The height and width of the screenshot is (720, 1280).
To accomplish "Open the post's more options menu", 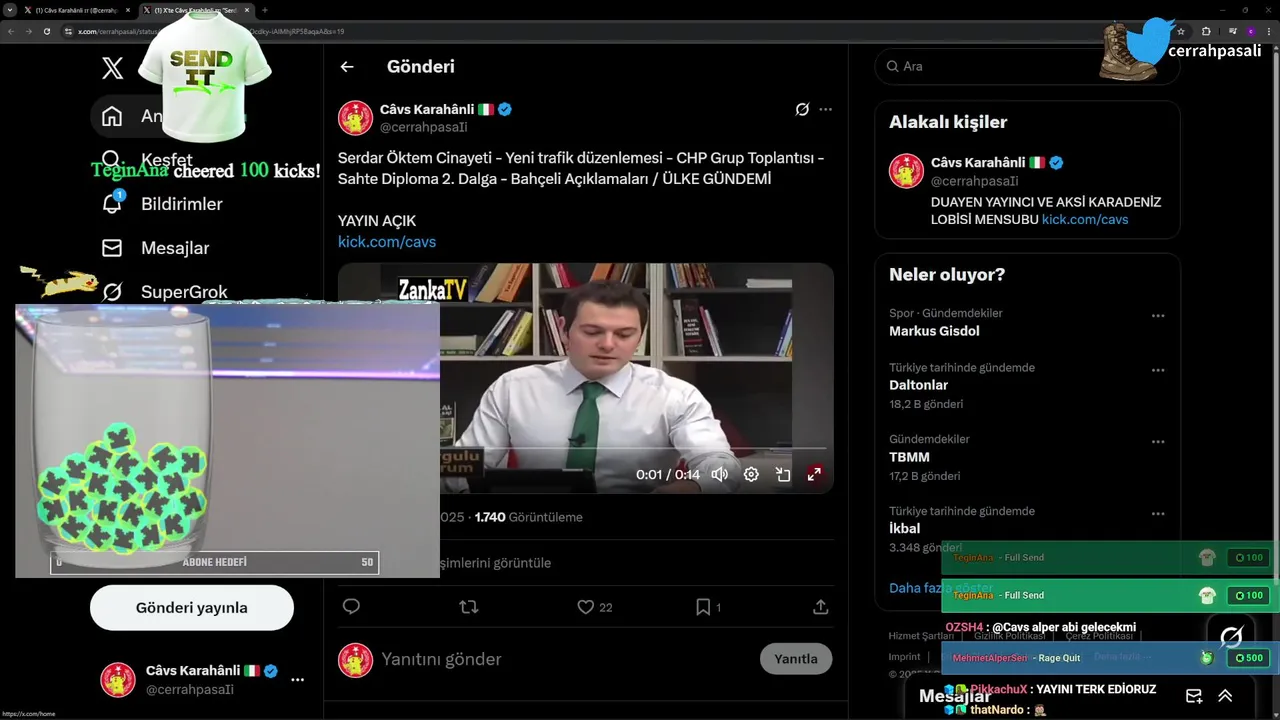I will (825, 109).
